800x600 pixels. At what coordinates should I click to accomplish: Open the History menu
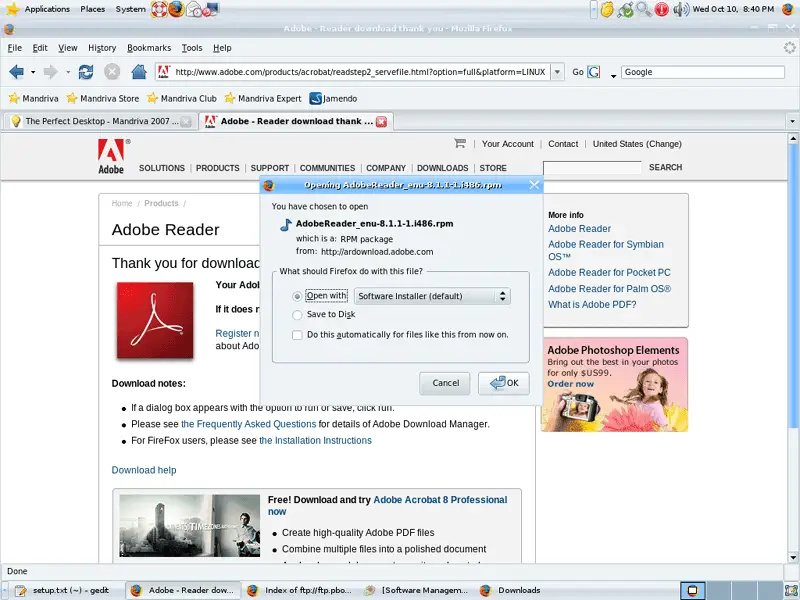click(102, 48)
